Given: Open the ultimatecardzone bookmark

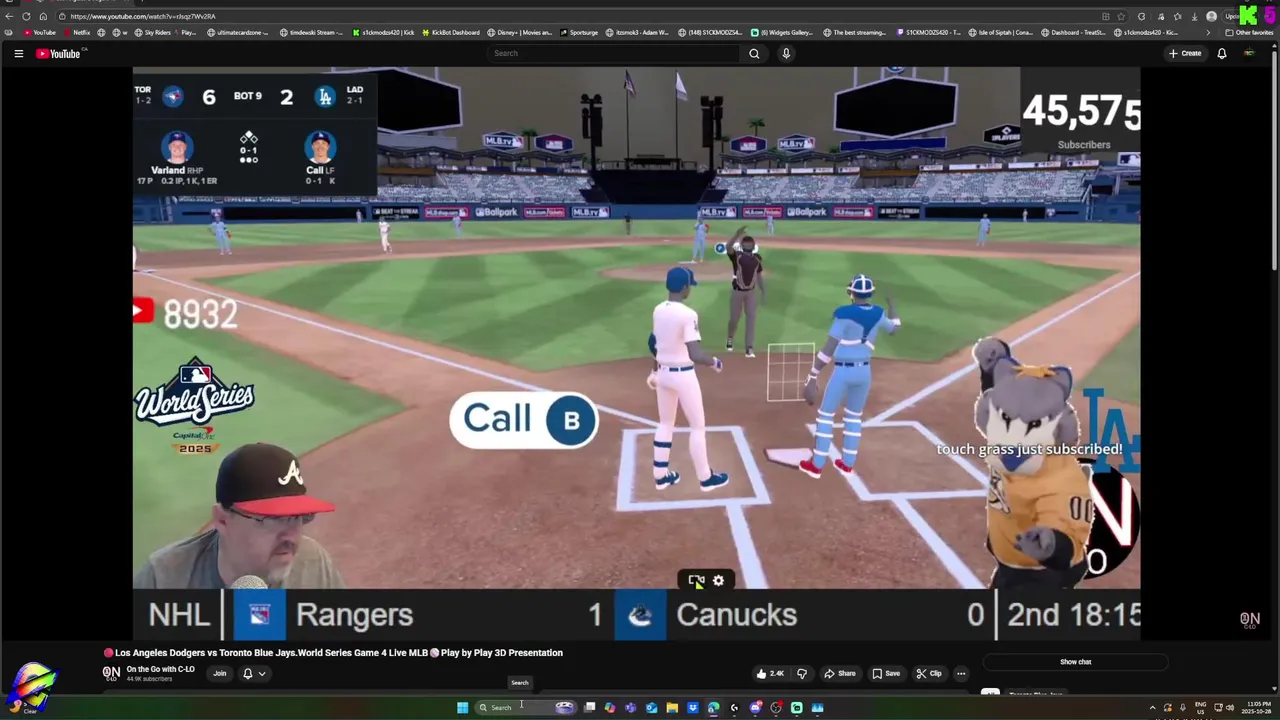Looking at the screenshot, I should click(238, 32).
